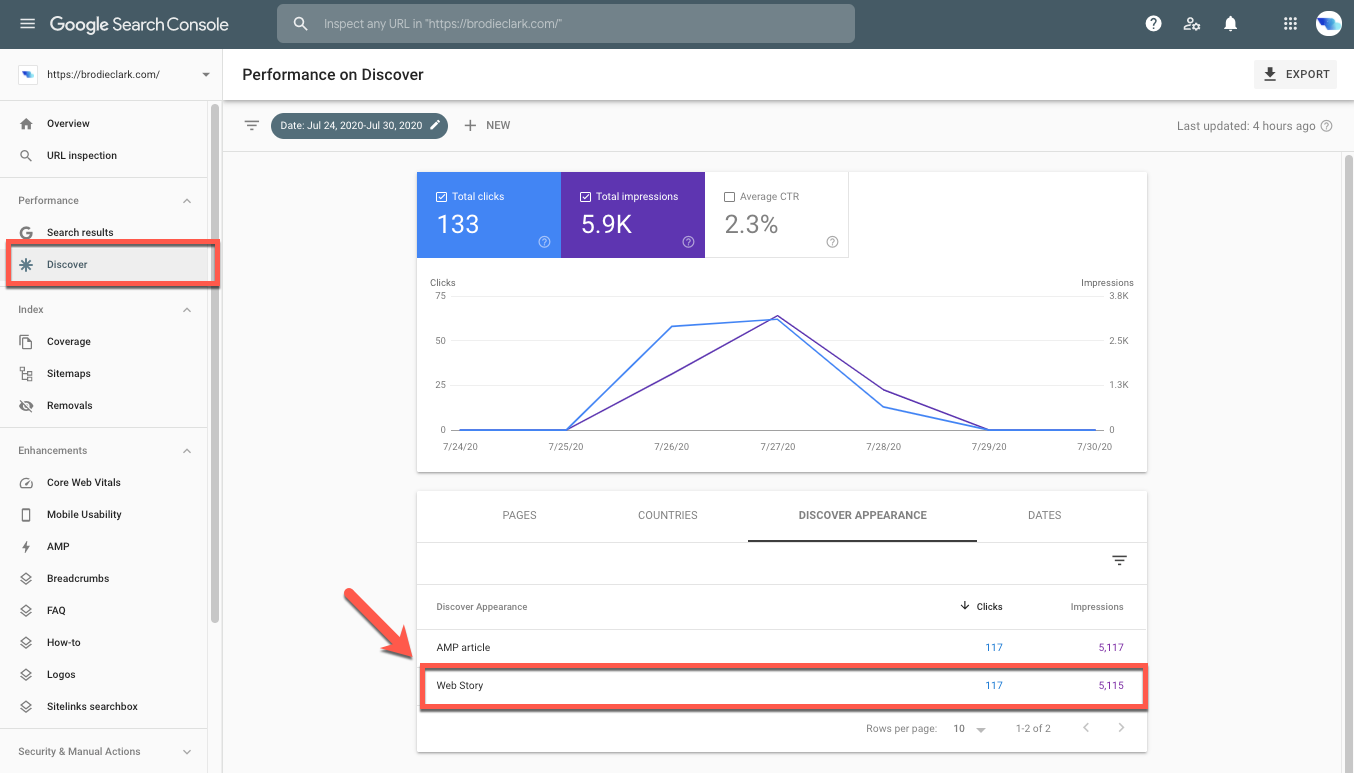Click the Web Story clicks link
This screenshot has width=1354, height=773.
(x=993, y=685)
